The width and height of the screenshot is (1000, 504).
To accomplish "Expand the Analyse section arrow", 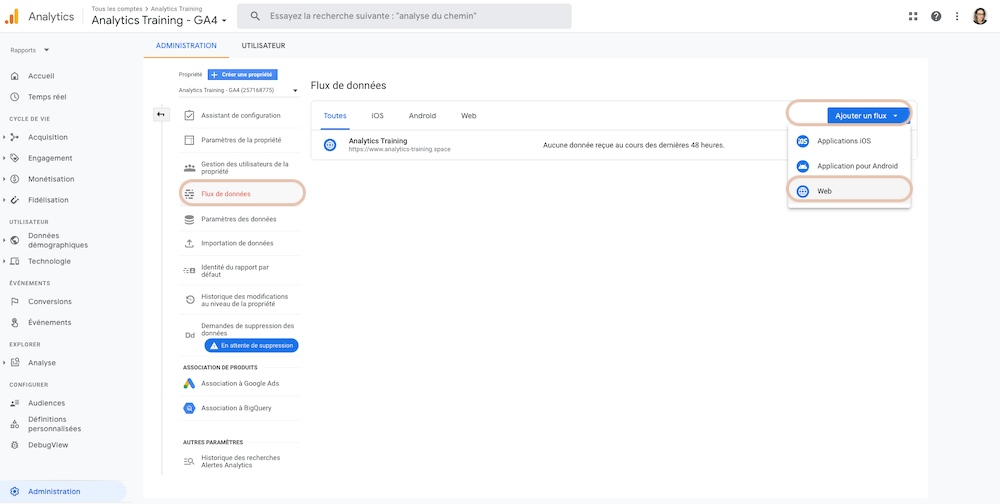I will coord(4,363).
